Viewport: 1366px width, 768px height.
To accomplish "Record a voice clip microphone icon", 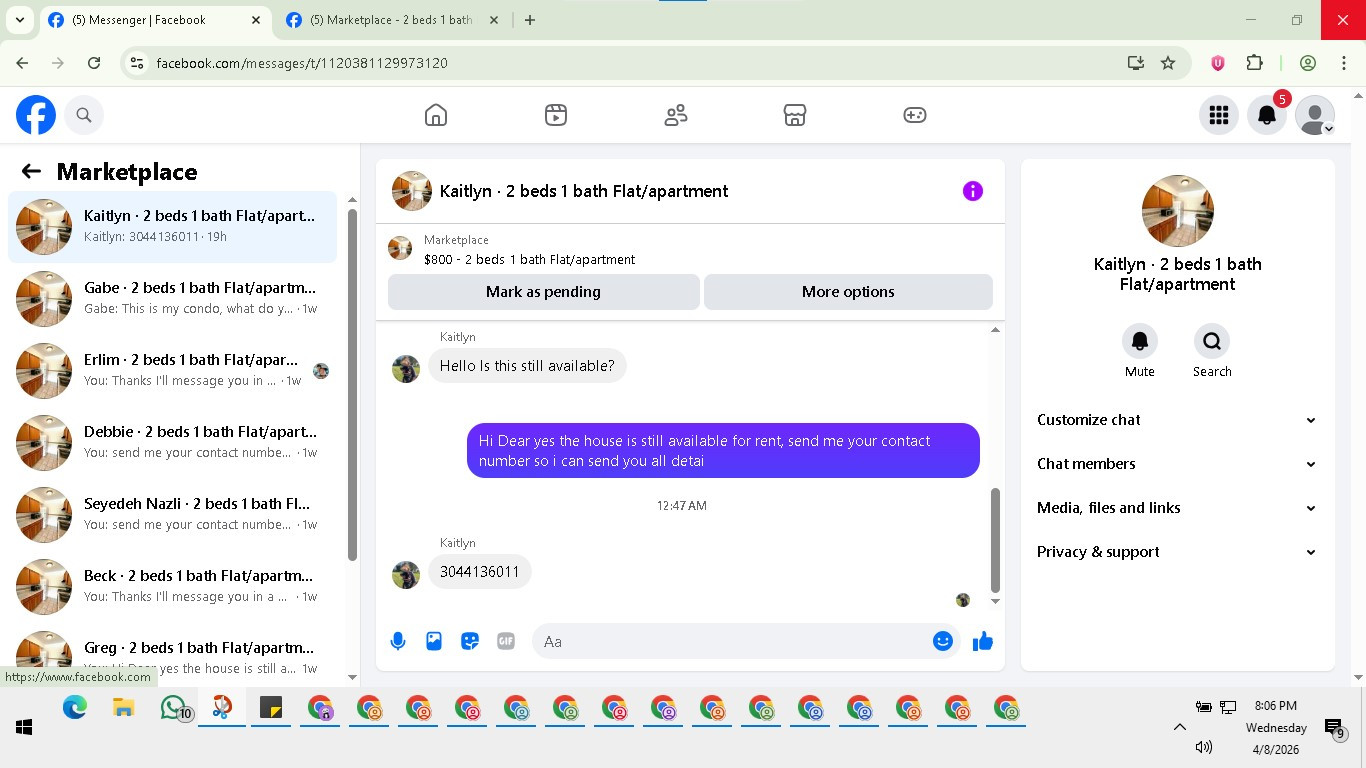I will [x=398, y=642].
